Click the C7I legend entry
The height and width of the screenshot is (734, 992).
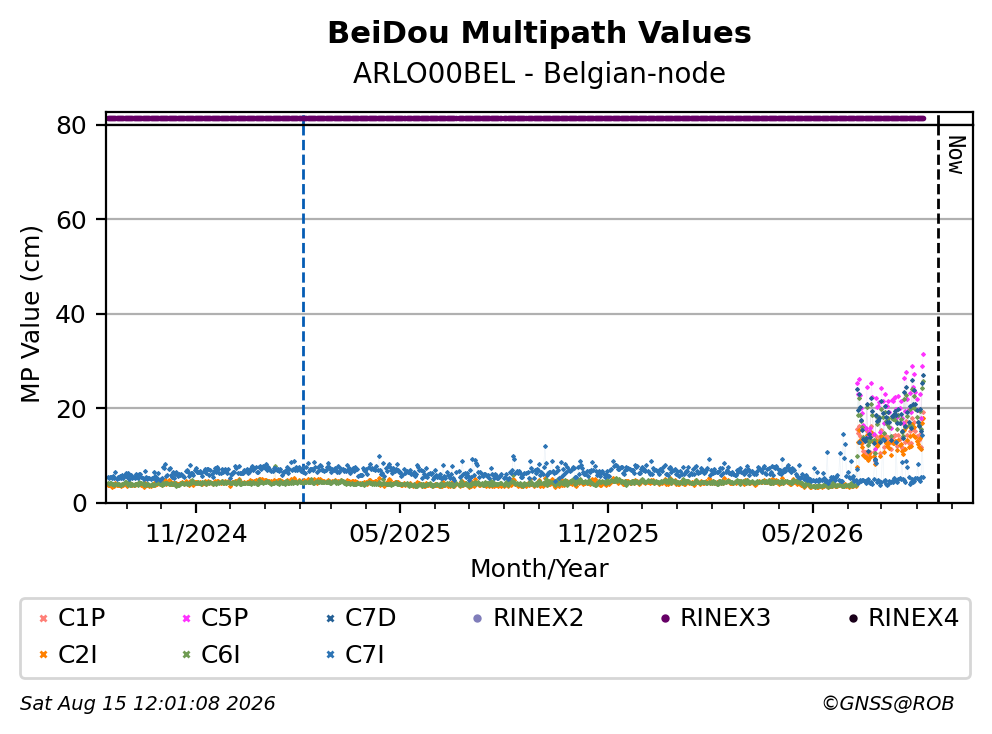click(355, 655)
